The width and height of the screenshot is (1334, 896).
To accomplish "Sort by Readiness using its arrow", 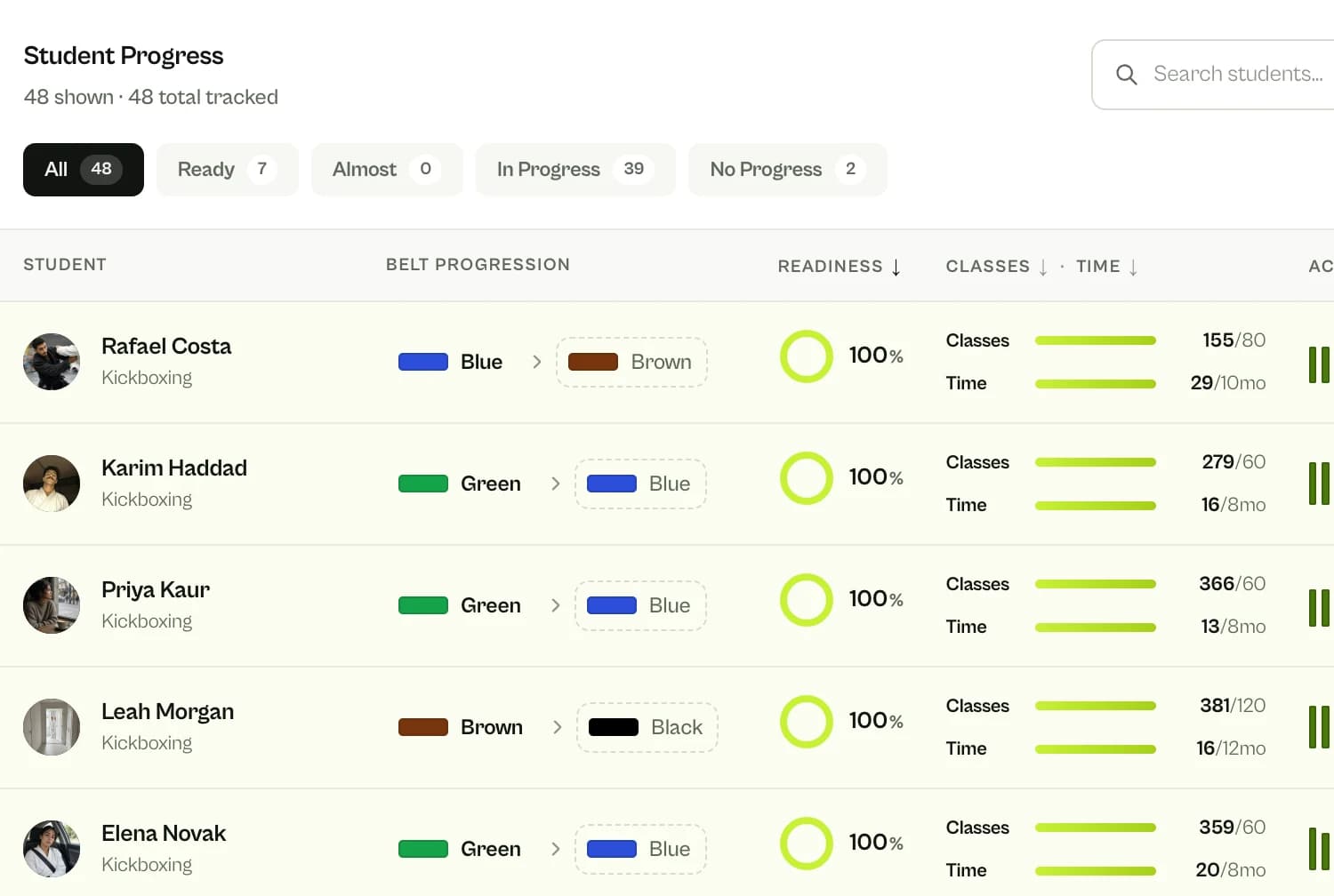I will [x=896, y=267].
